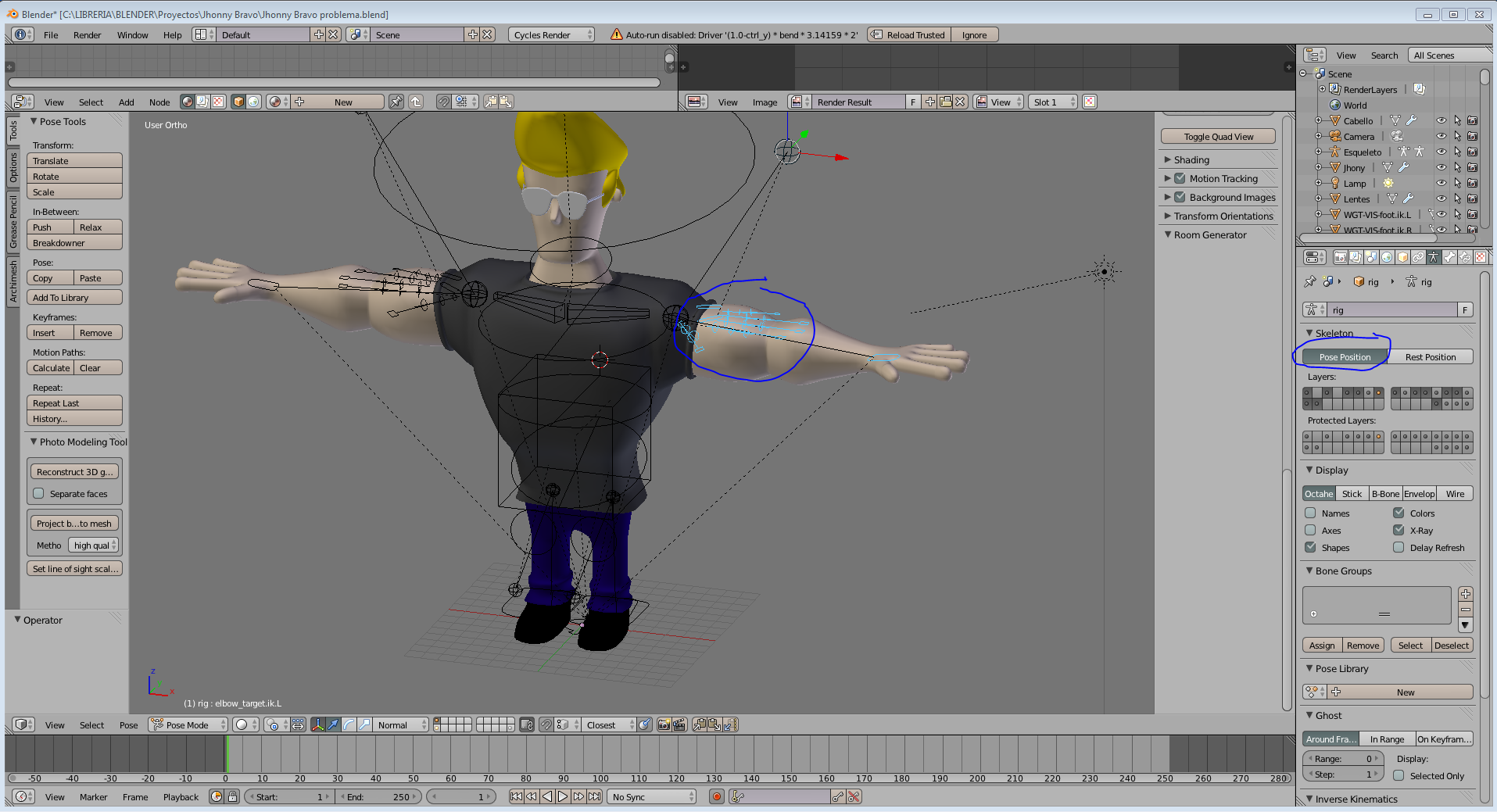Click the translate manipulator arrow icon
Viewport: 1497px width, 812px height.
[x=333, y=724]
